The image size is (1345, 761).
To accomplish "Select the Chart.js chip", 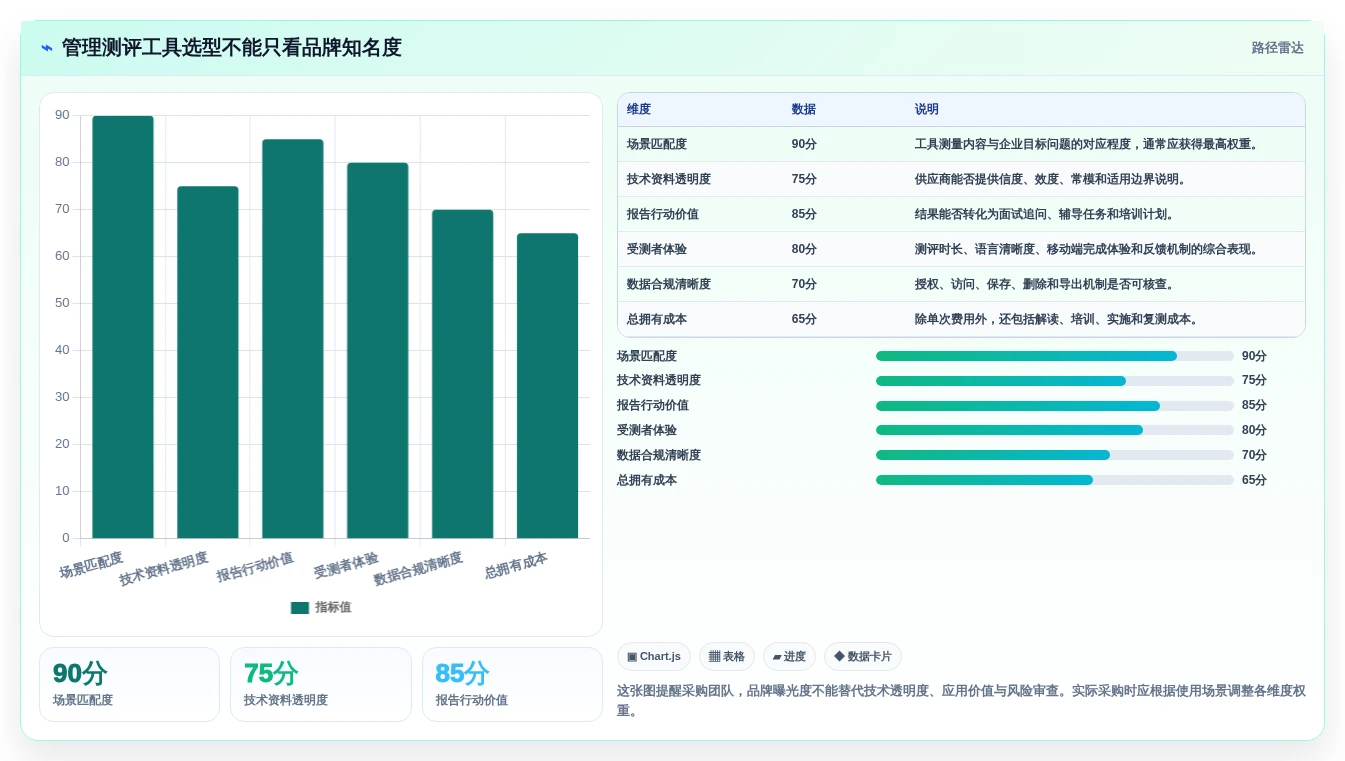I will coord(654,657).
